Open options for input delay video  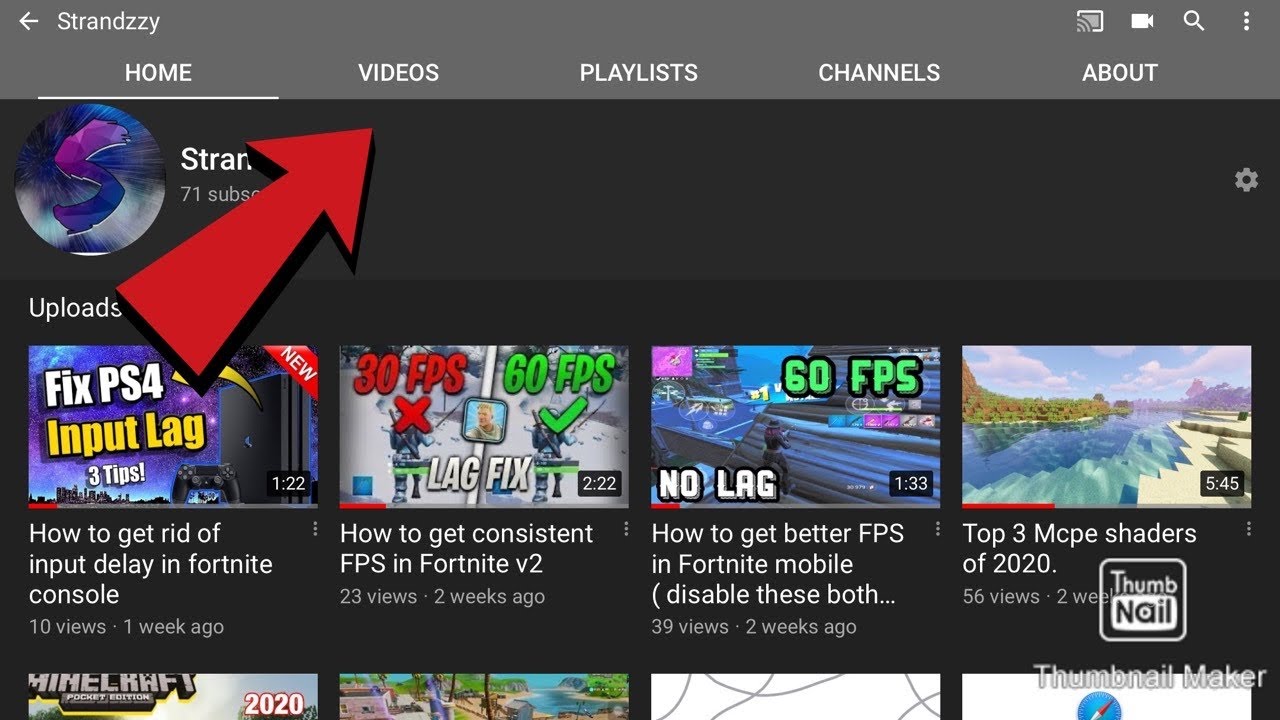(x=315, y=528)
